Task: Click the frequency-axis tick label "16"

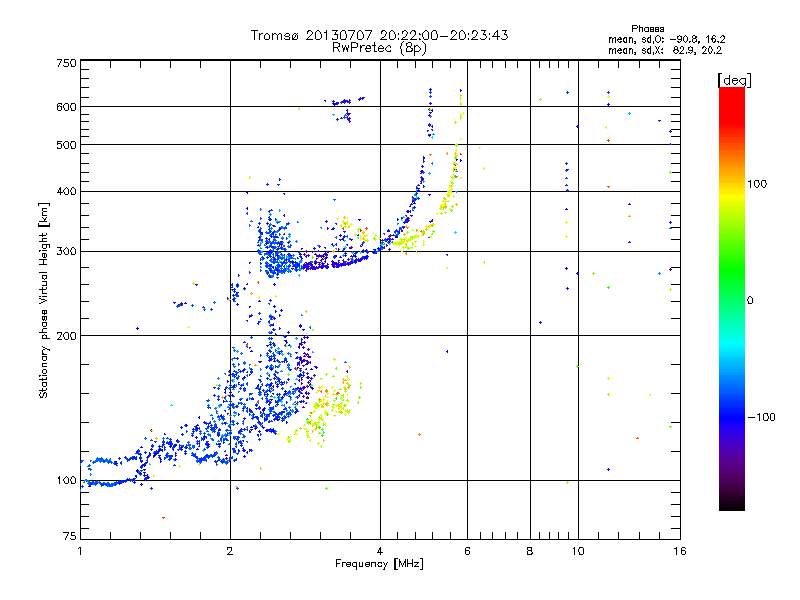Action: (x=680, y=551)
